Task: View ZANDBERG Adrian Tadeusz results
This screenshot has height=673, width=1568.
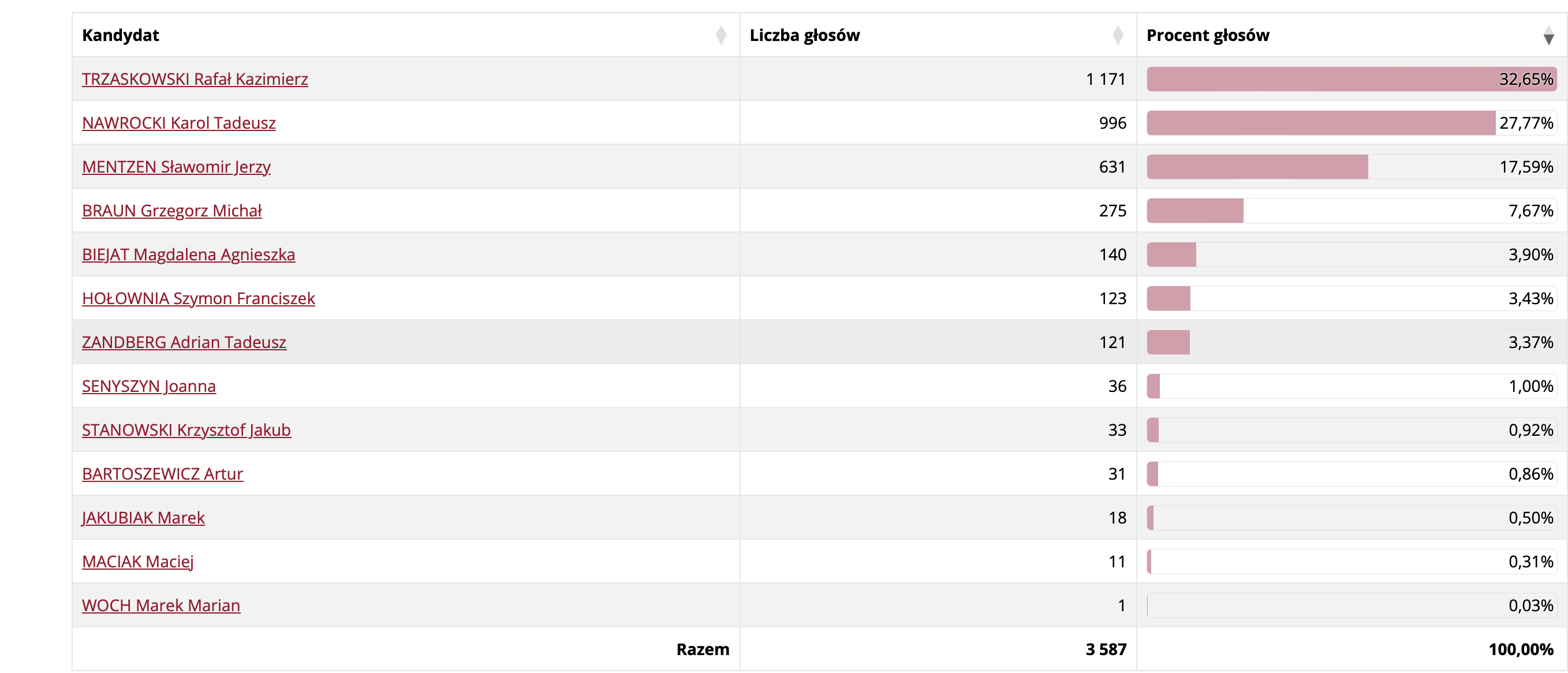Action: point(184,342)
